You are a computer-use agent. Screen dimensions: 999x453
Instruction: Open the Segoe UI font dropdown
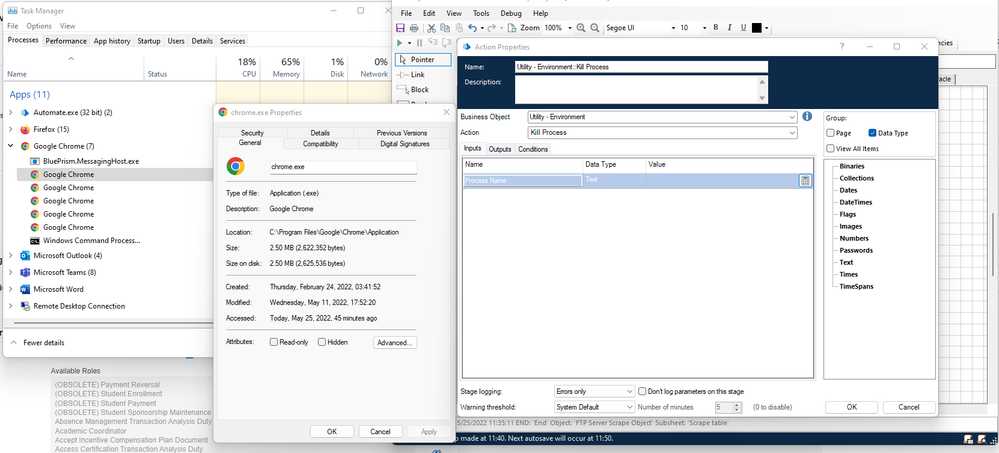(x=673, y=28)
